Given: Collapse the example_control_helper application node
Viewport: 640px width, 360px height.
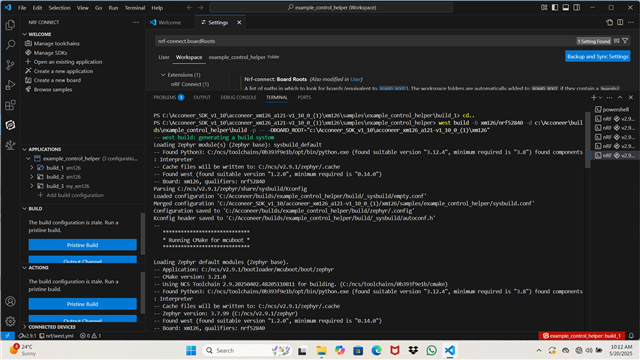Looking at the screenshot, I should point(29,158).
